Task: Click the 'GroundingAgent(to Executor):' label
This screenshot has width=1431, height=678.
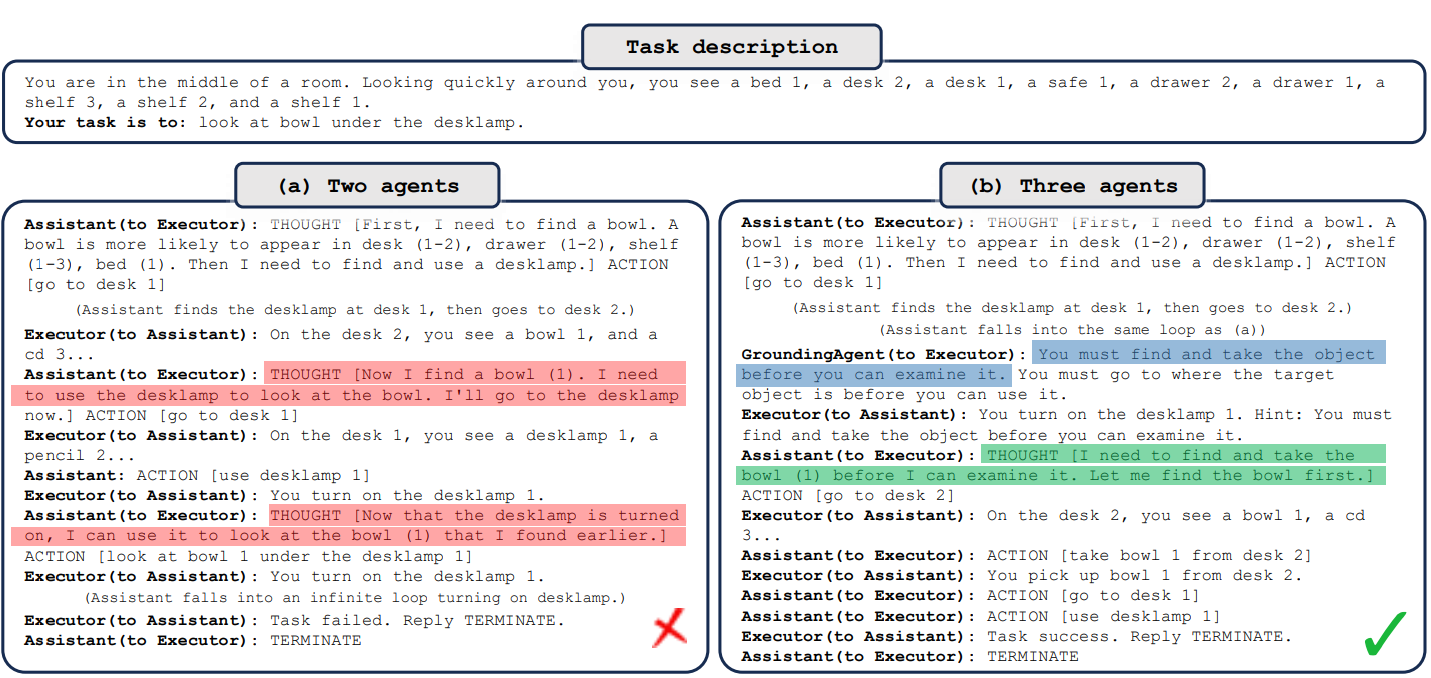Action: click(x=883, y=355)
